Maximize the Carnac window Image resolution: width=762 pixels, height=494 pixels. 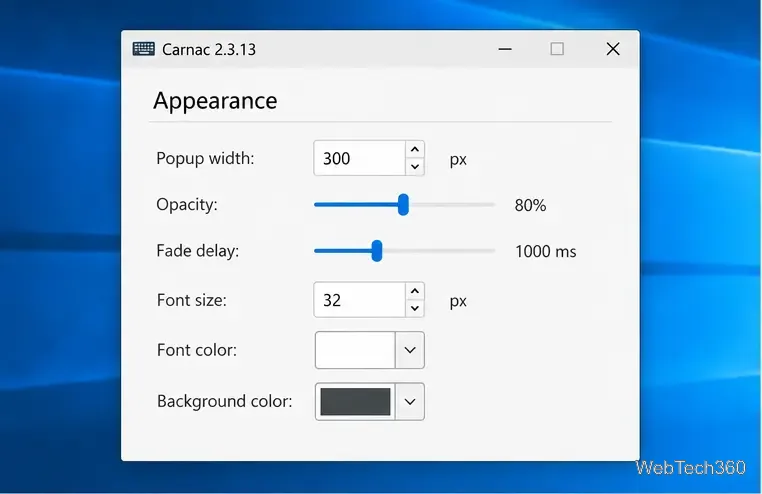pos(557,49)
